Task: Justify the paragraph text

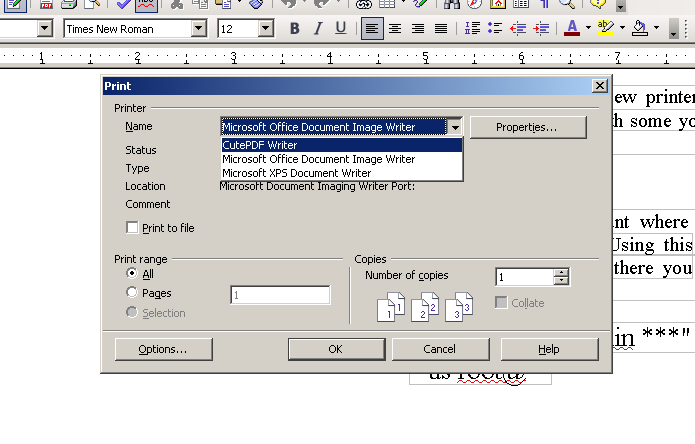Action: coord(441,29)
